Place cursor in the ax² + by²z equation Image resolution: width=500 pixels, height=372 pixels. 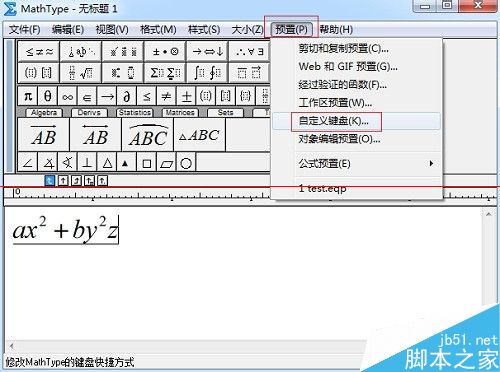click(65, 229)
